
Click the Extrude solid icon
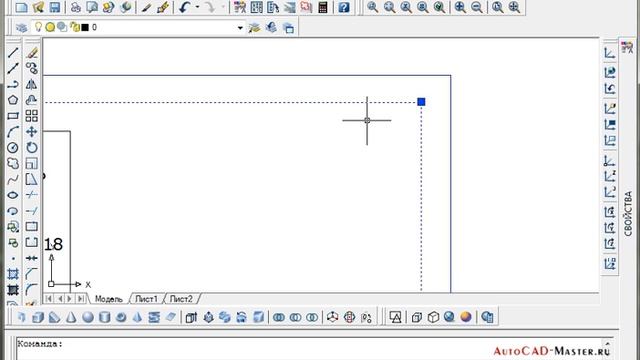tap(191, 317)
